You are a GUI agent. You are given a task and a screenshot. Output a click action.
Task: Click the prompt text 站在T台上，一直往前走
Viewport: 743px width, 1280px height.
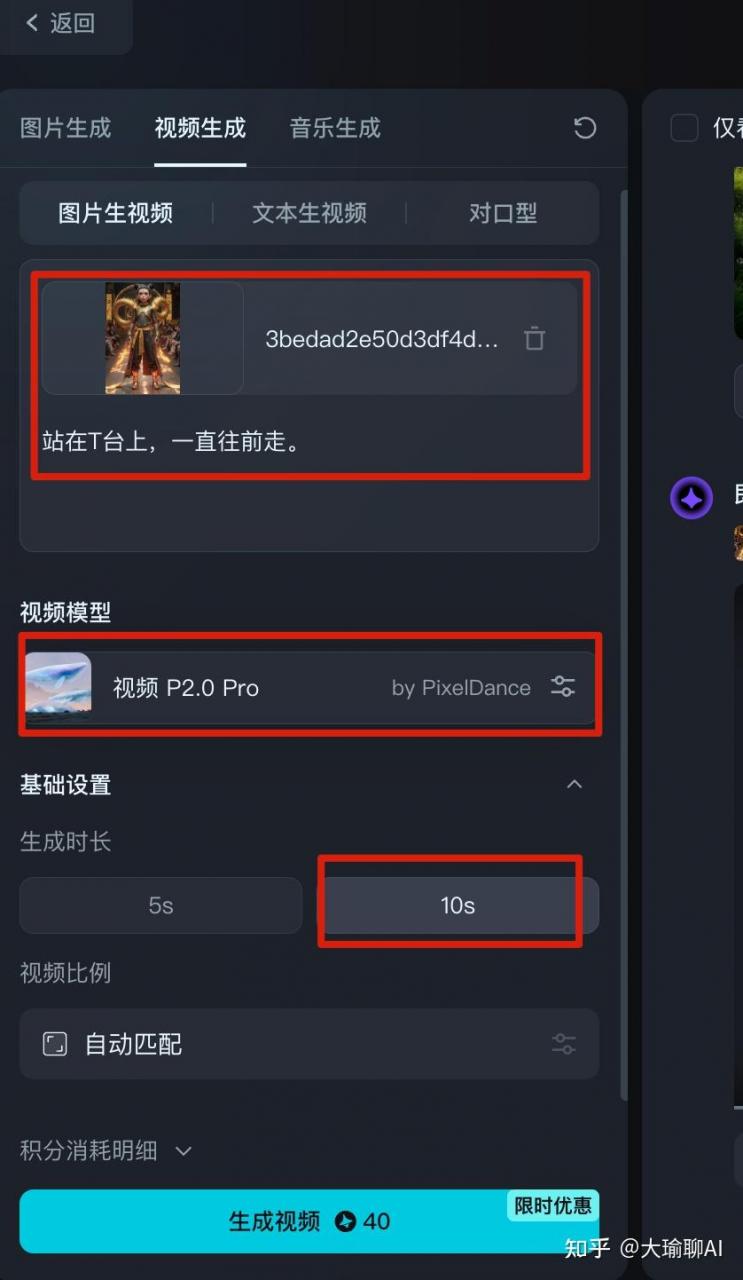pyautogui.click(x=171, y=441)
